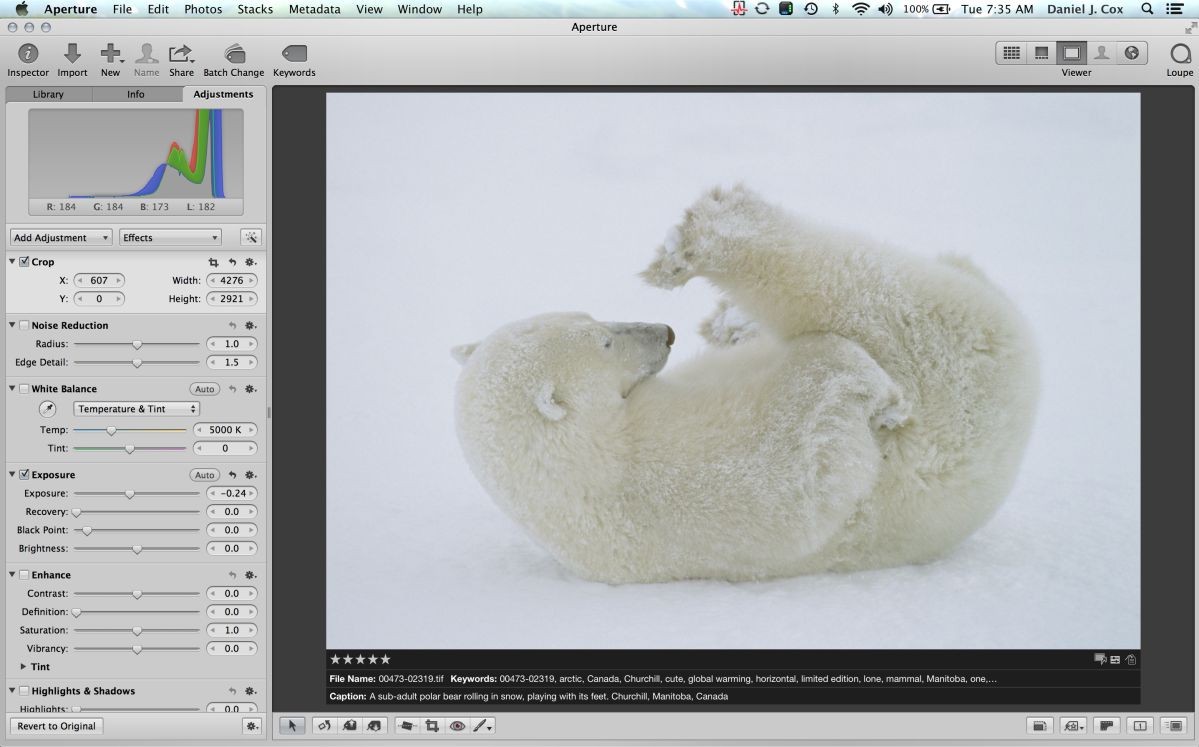The height and width of the screenshot is (747, 1199).
Task: Enable the Highlights & Shadows checkbox
Action: pyautogui.click(x=24, y=690)
